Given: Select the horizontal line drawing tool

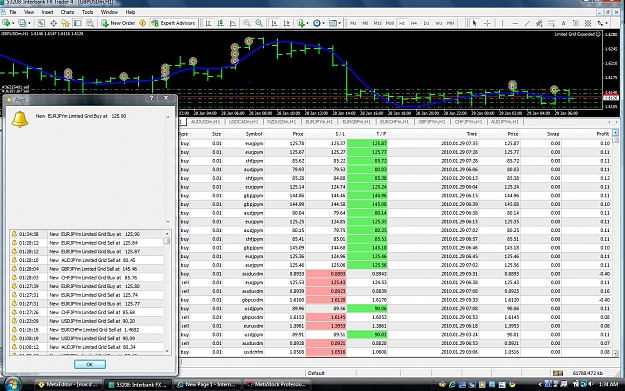Looking at the screenshot, I should click(x=515, y=23).
